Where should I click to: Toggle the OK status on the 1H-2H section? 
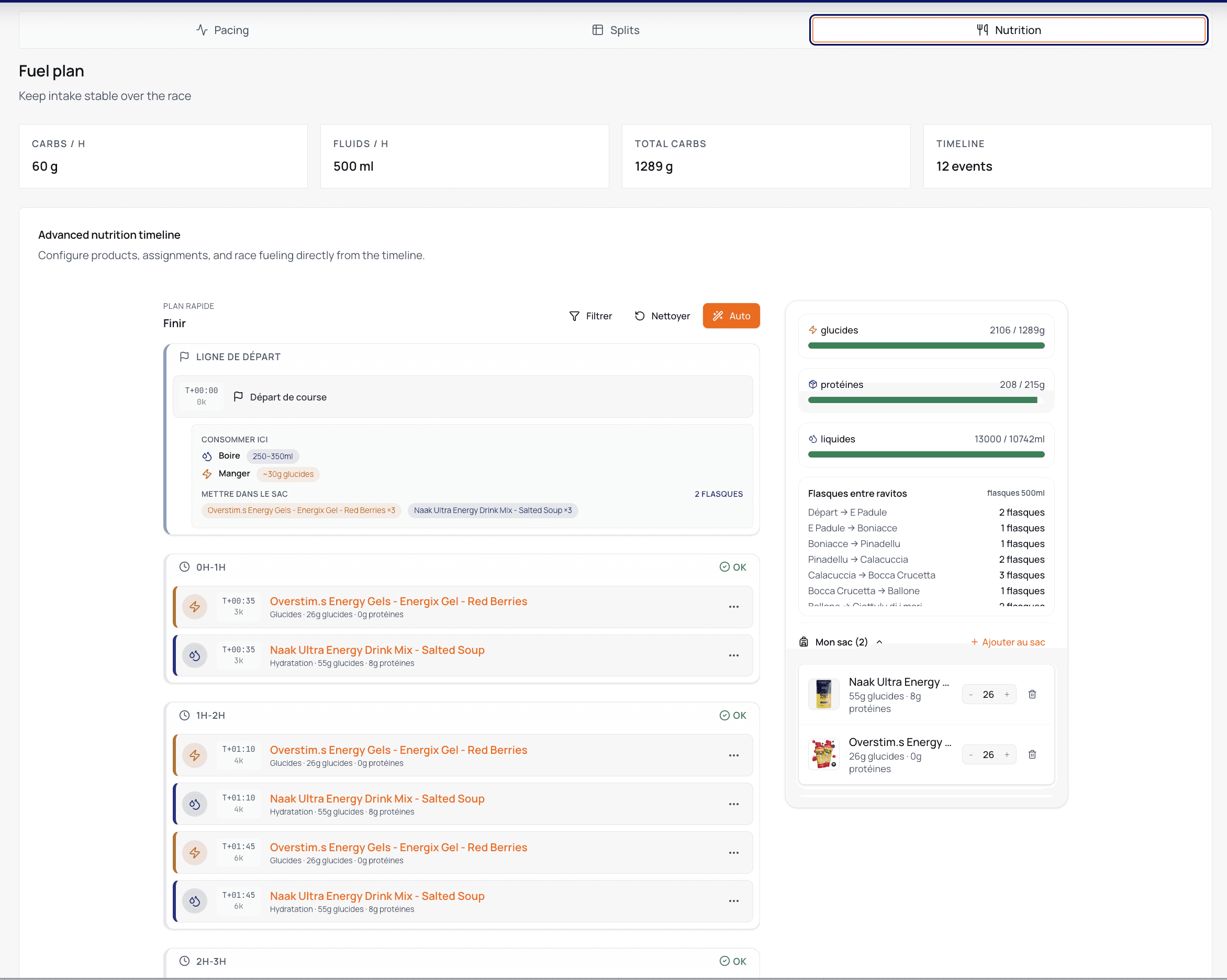click(x=732, y=715)
